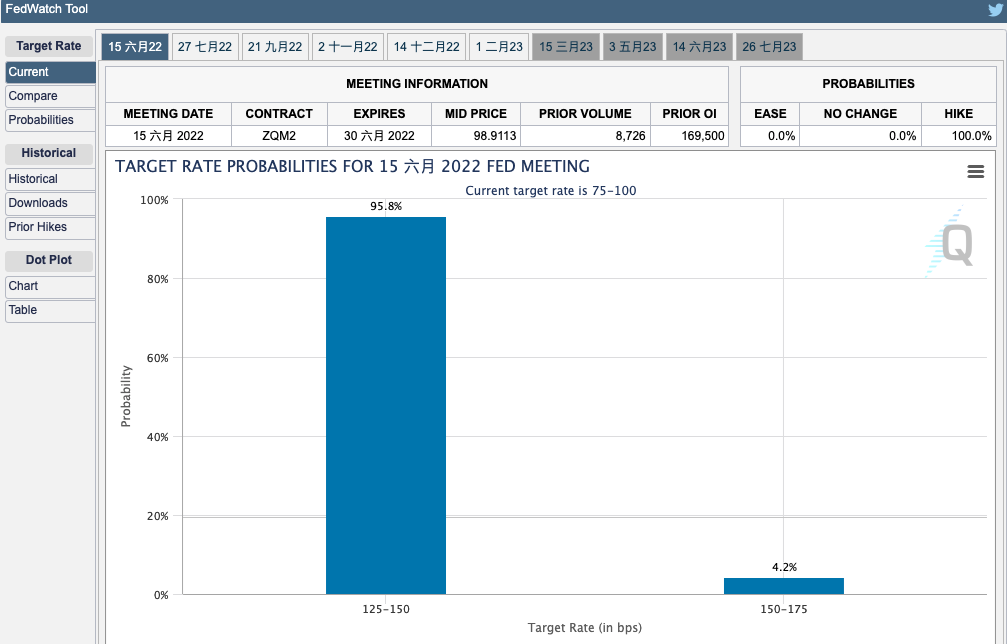Click the 4.2% bar label
The image size is (1007, 644).
(784, 567)
